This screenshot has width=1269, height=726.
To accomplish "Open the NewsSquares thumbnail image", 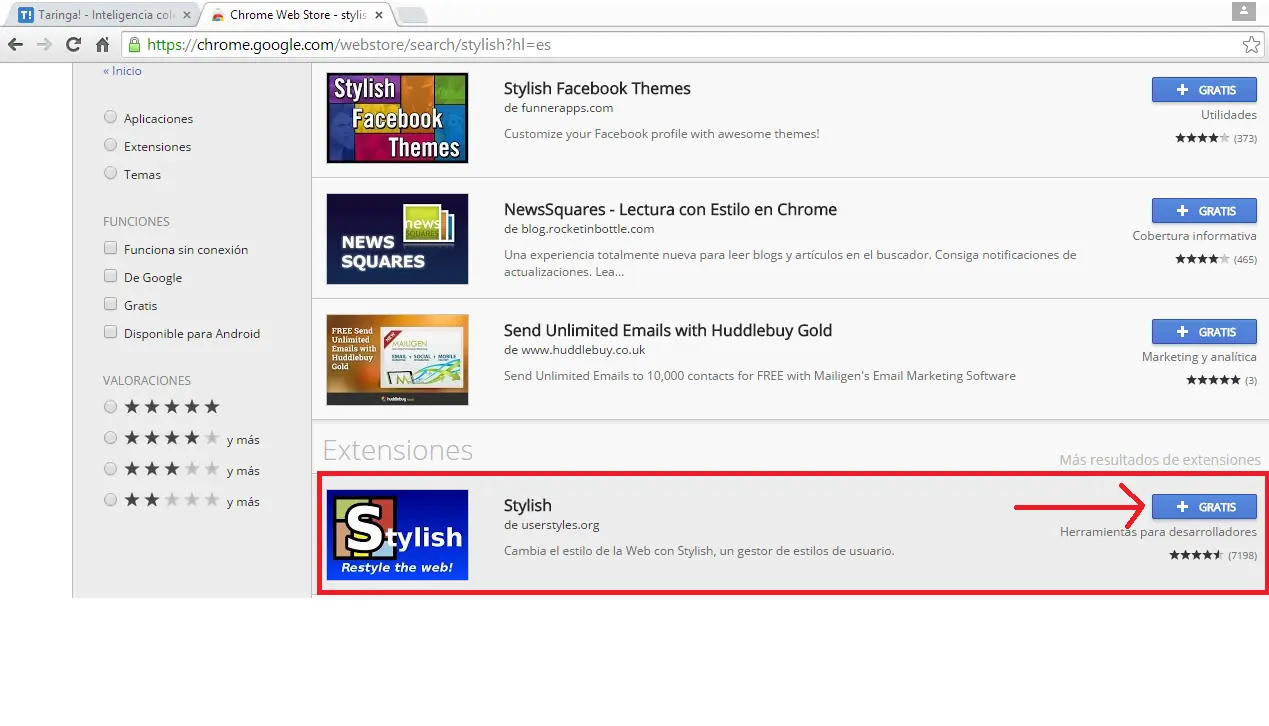I will click(x=397, y=239).
